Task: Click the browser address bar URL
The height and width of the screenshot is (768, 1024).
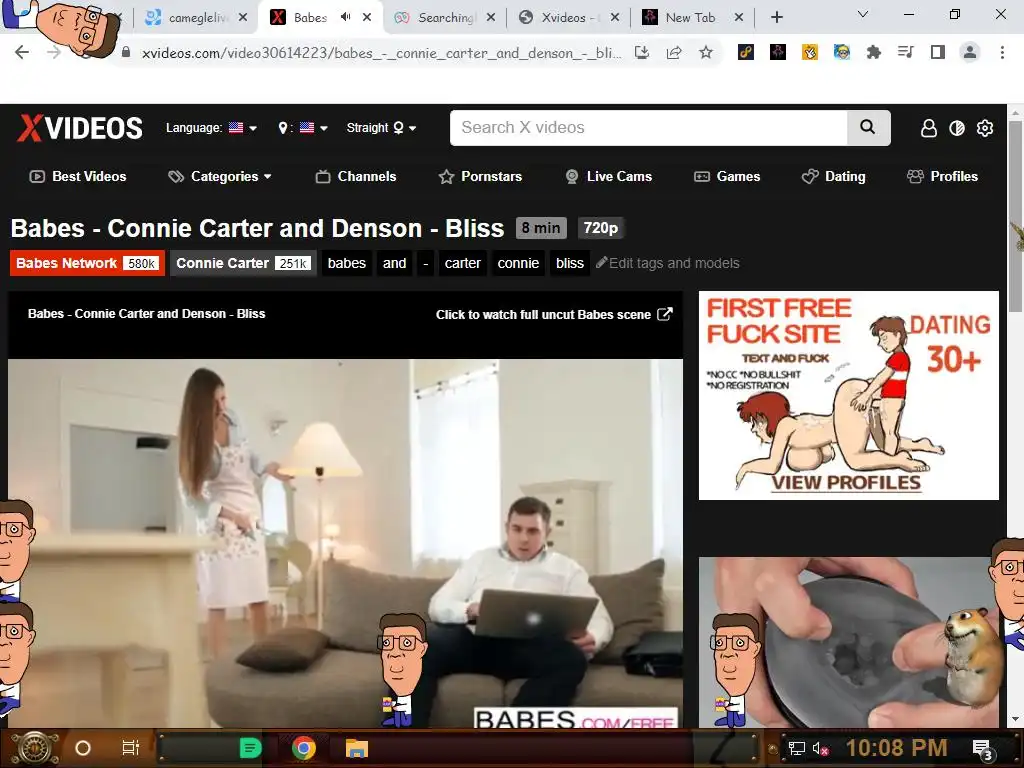Action: pyautogui.click(x=381, y=53)
